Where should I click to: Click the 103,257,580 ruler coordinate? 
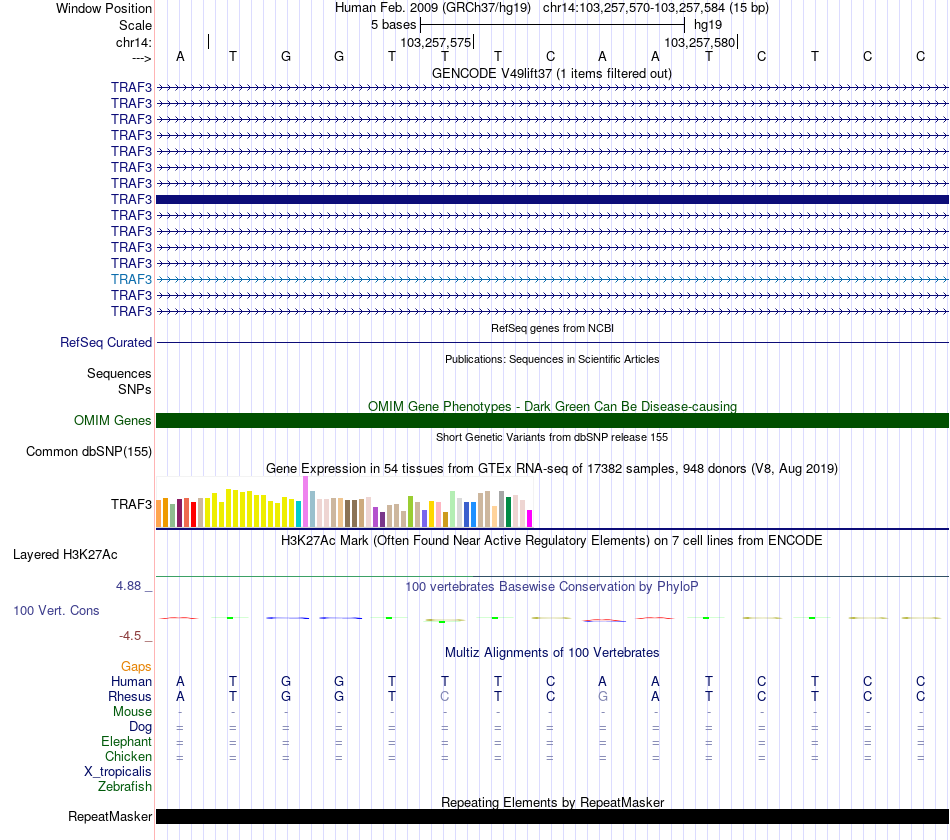700,42
